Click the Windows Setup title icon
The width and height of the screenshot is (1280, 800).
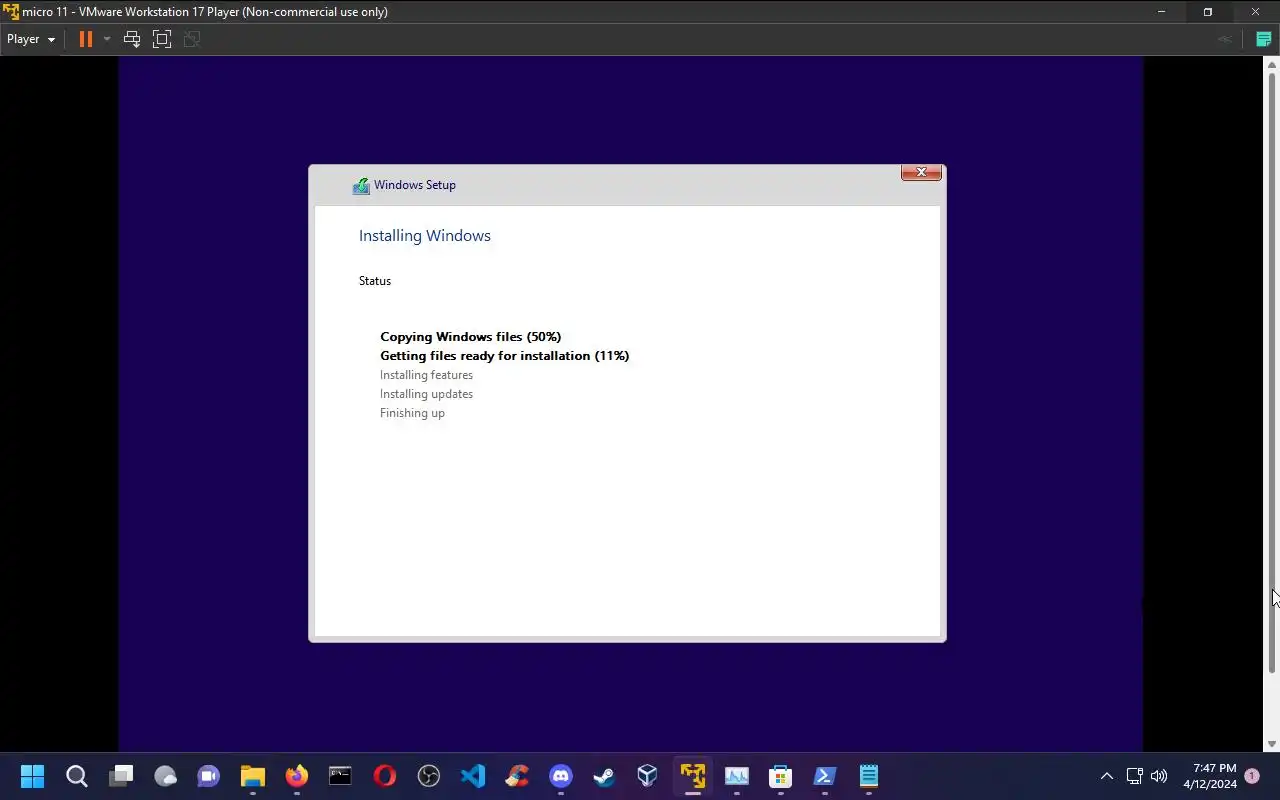coord(361,186)
